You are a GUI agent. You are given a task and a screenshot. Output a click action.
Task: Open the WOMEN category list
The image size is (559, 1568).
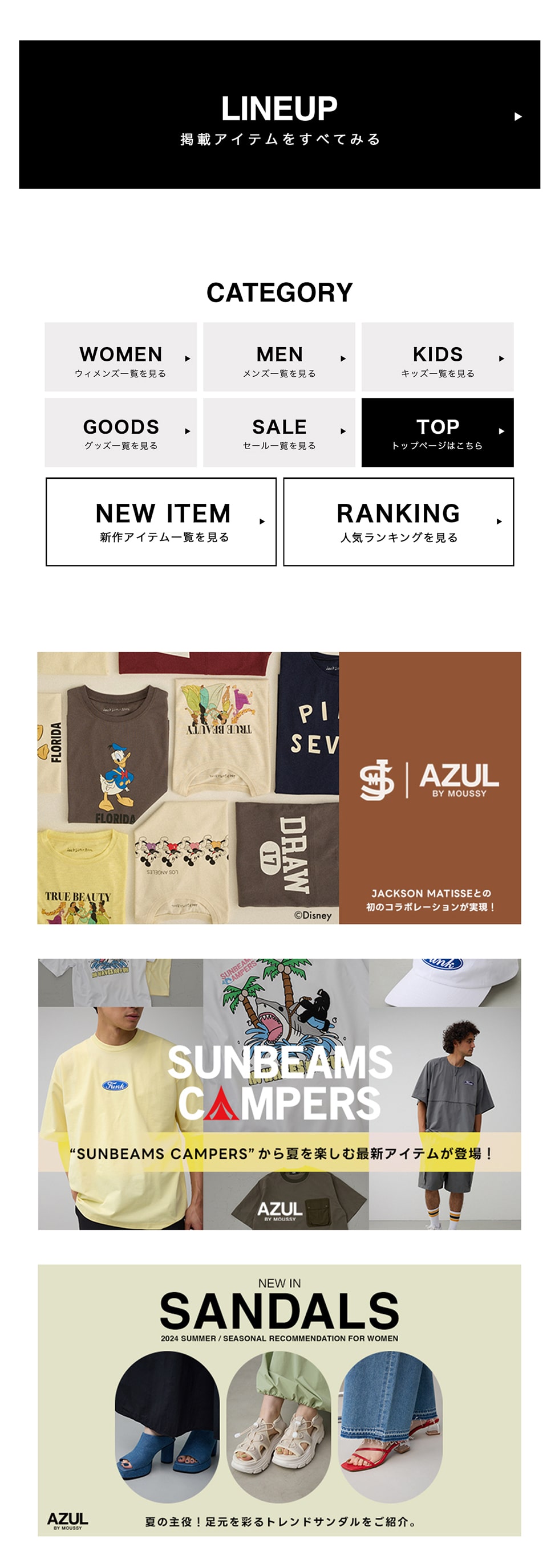click(x=120, y=357)
